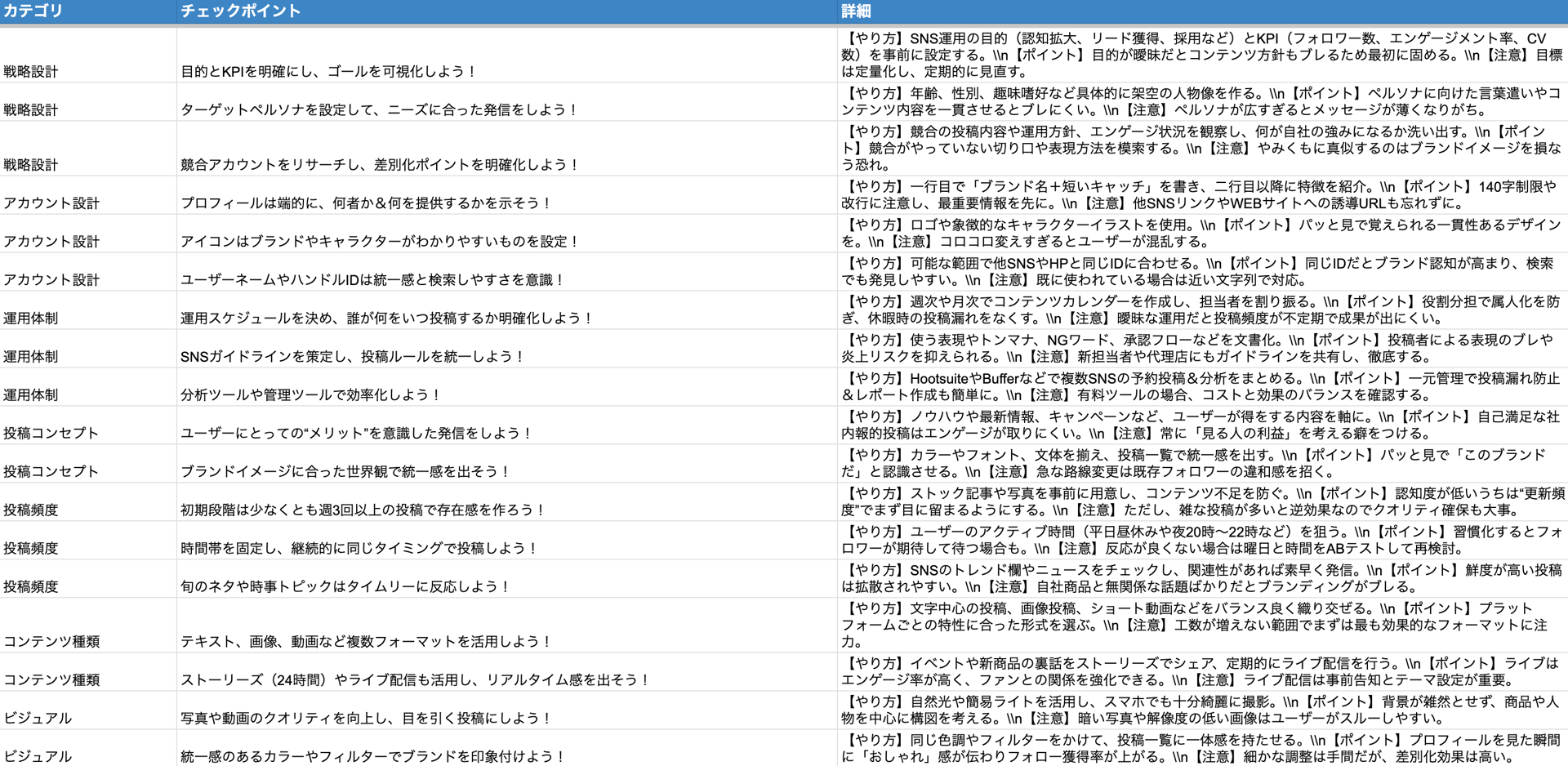
Task: Select cell starting 'ユーザーにとっての“メリット”'
Action: pos(507,425)
